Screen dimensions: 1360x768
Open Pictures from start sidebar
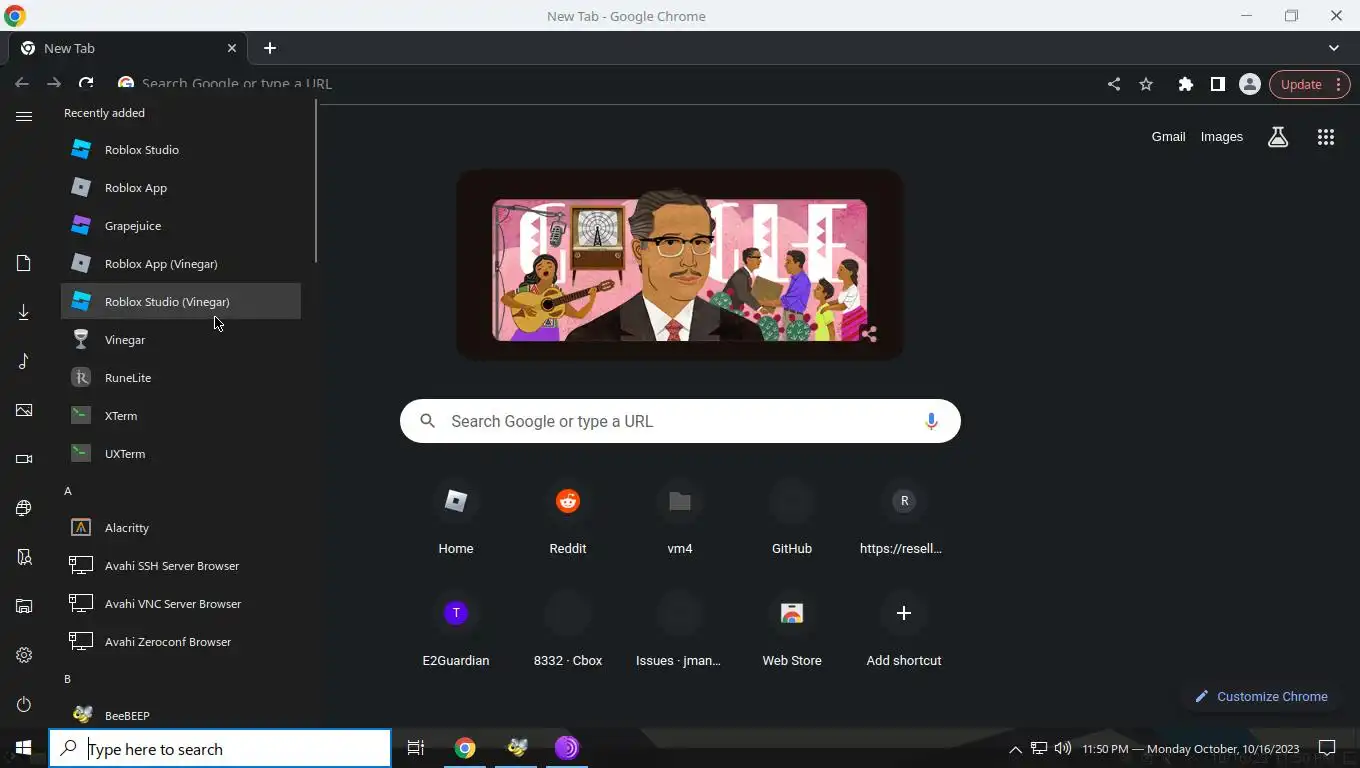tap(24, 410)
